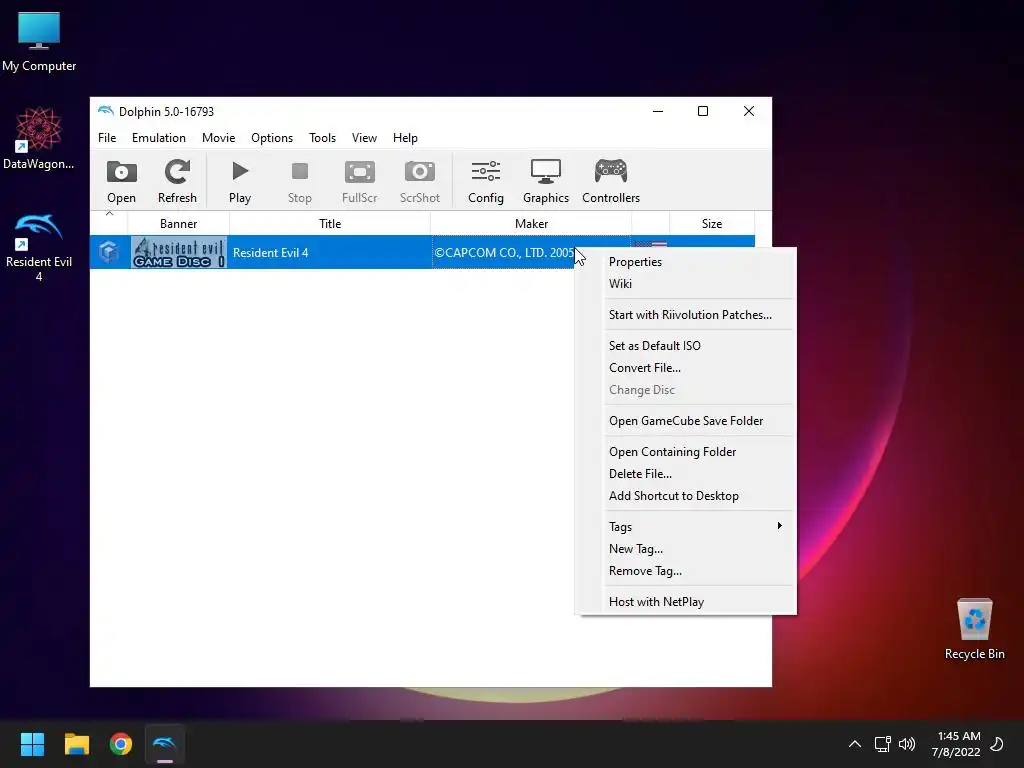Choose Wiki from the context menu
1024x768 pixels.
pos(686,283)
